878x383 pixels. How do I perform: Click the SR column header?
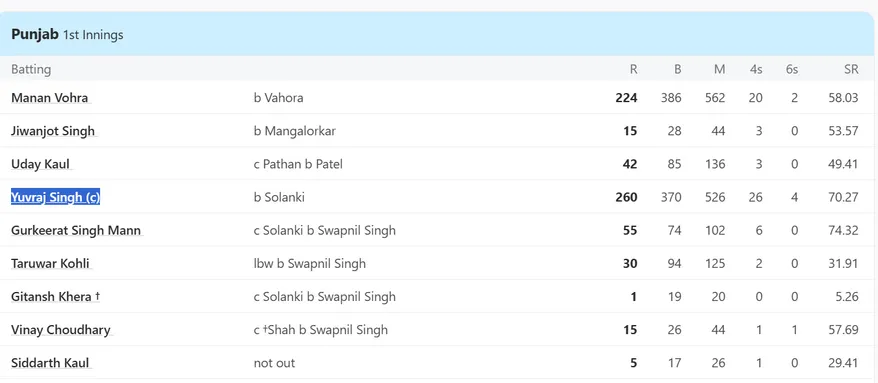click(x=851, y=69)
